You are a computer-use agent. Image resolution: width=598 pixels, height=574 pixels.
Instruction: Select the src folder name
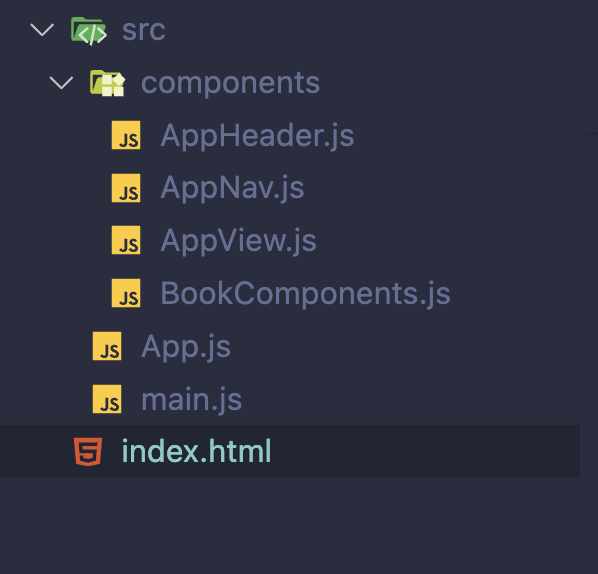click(x=144, y=30)
